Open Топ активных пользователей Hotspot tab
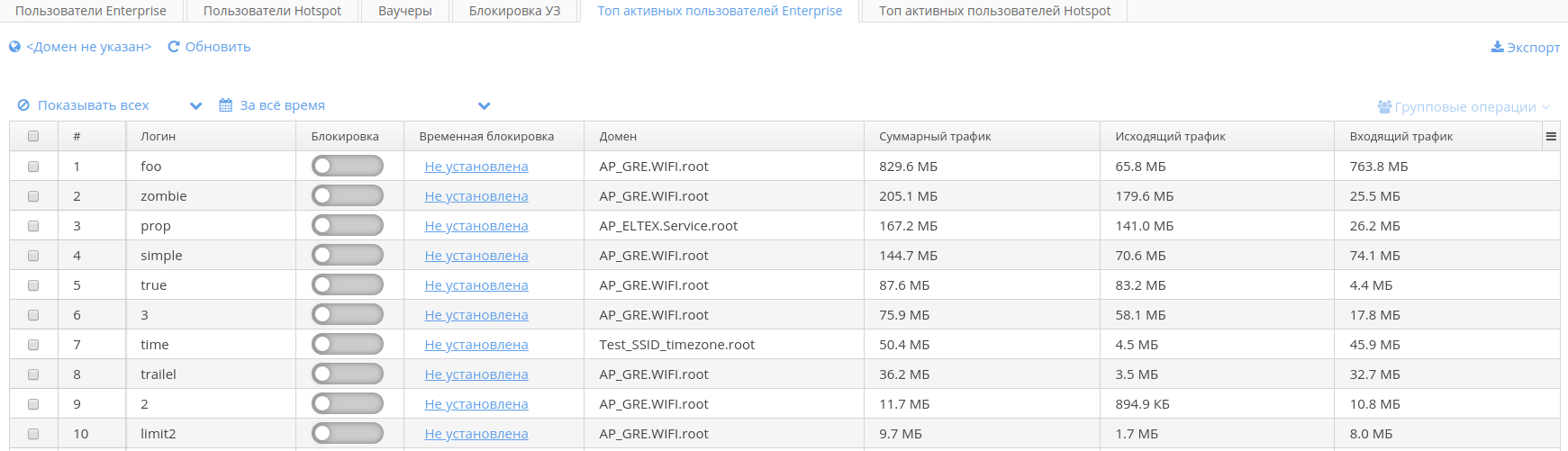1568x451 pixels. pyautogui.click(x=994, y=11)
